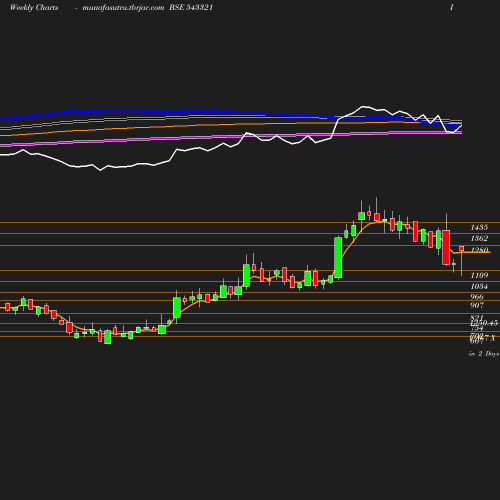Click the "in 2 Days" caption
Image resolution: width=500 pixels, height=500 pixels.
484,354
